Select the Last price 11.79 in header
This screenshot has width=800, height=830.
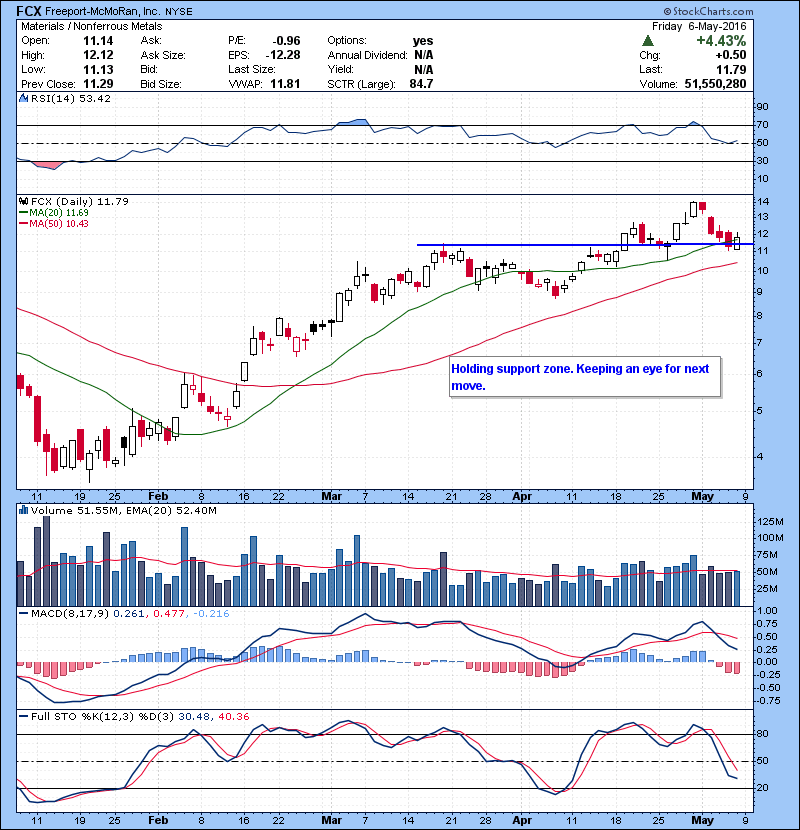pyautogui.click(x=731, y=69)
